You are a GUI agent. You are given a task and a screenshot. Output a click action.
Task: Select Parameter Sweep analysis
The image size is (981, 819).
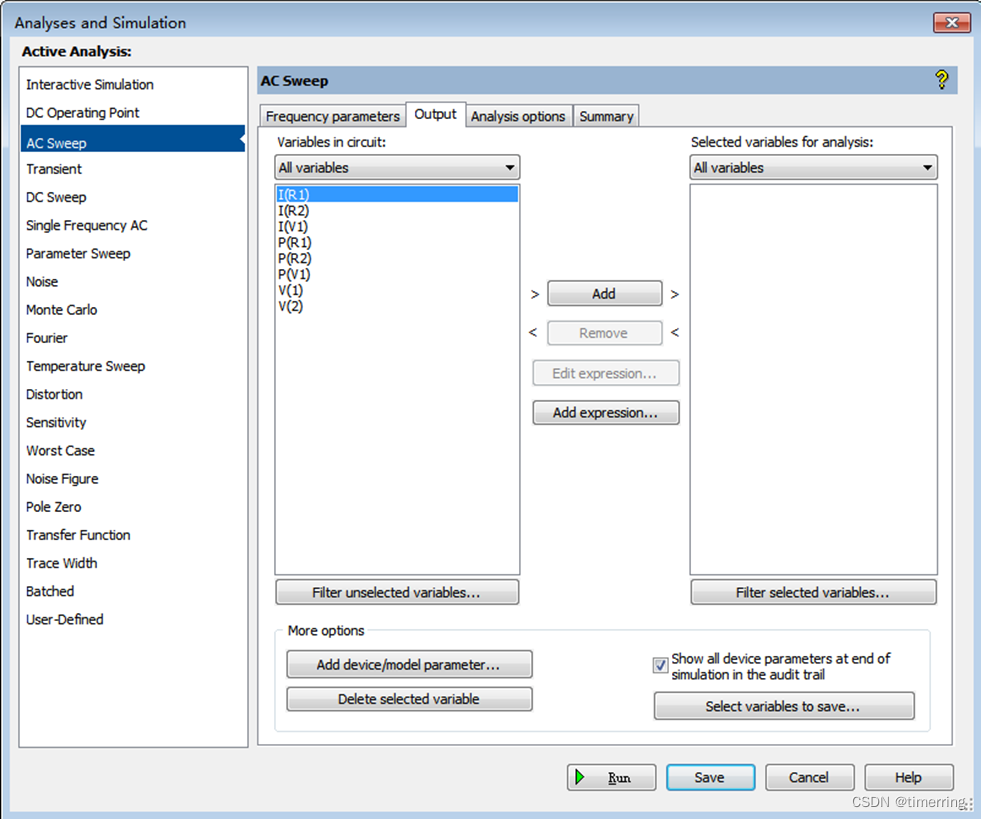pos(78,253)
